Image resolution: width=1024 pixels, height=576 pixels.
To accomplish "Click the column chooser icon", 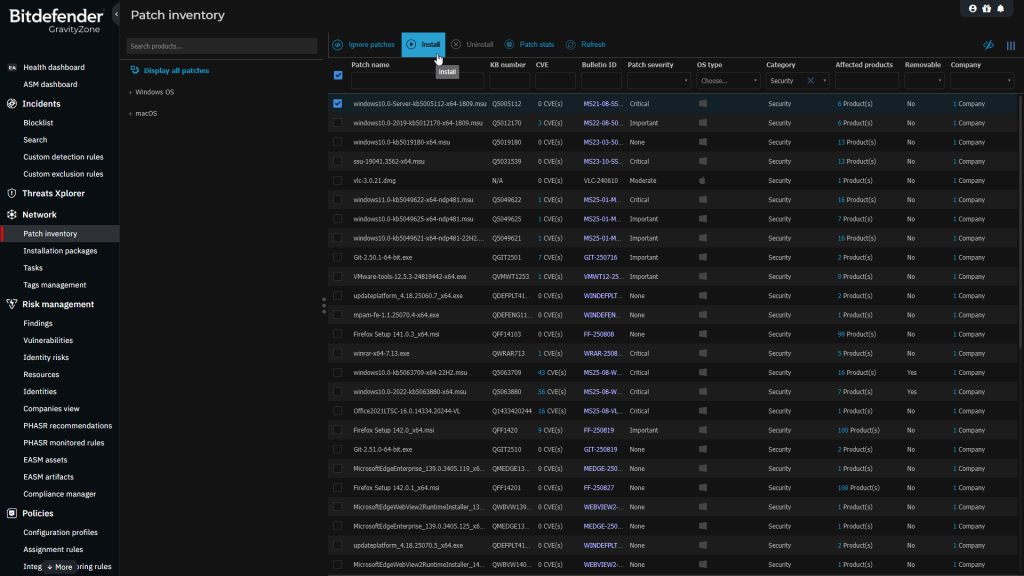I will 1010,45.
